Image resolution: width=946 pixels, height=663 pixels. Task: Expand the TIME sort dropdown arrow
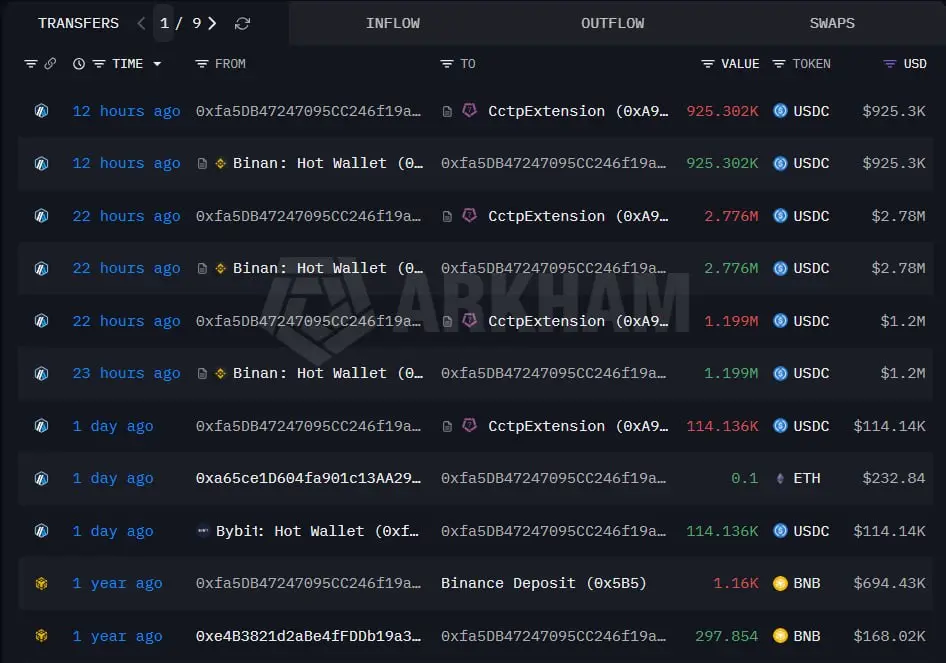pos(157,63)
